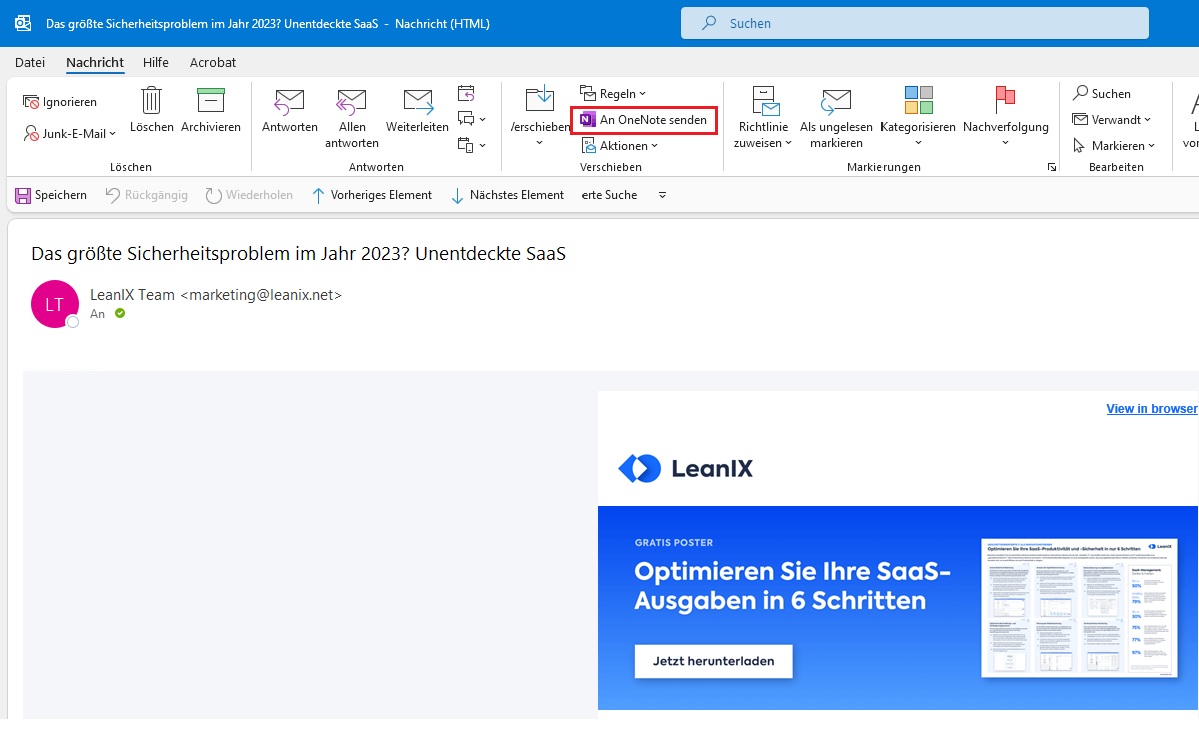Click the Ignorieren conversation button
The width and height of the screenshot is (1199, 735).
pos(60,102)
